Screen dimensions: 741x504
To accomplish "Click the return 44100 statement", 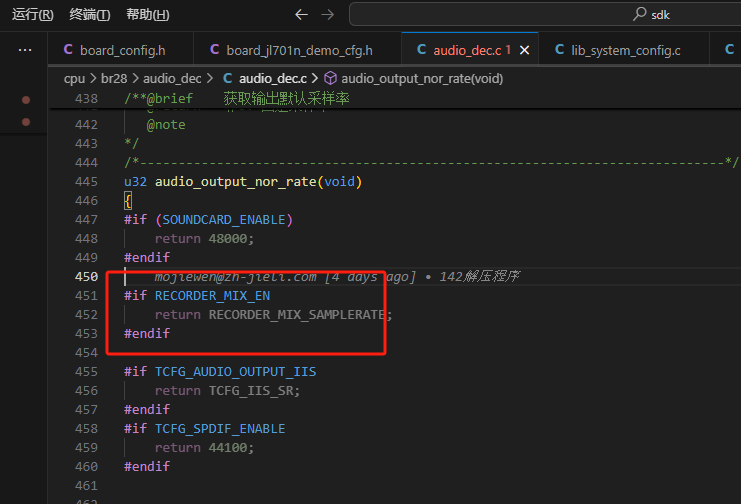I will pyautogui.click(x=204, y=447).
